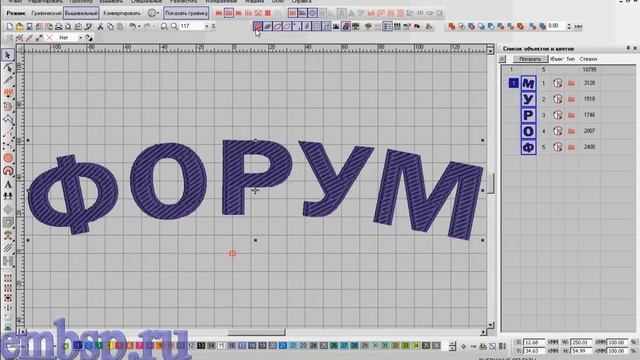Toggle the Показать графику button
640x360 pixels.
tap(186, 13)
